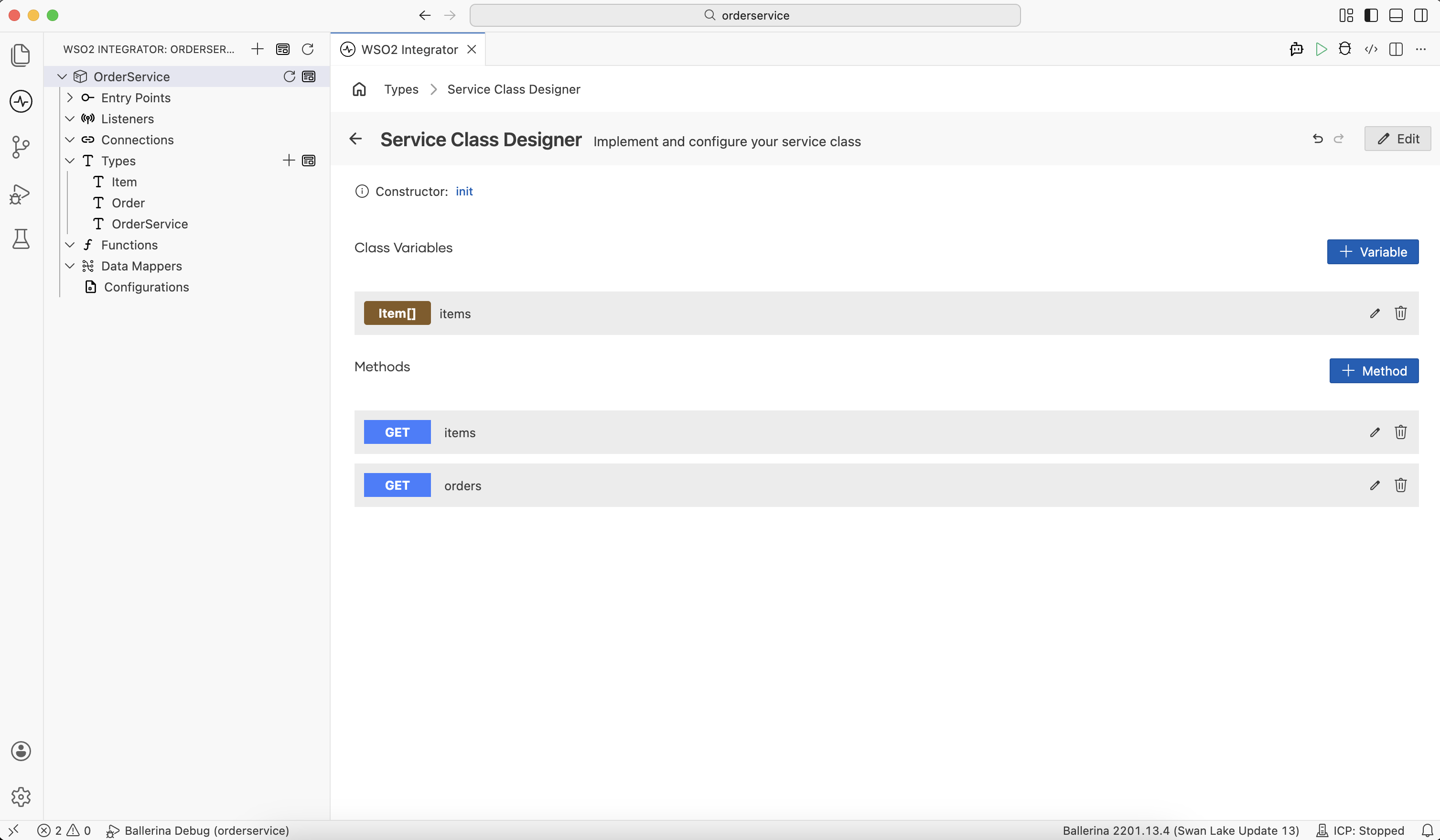Image resolution: width=1440 pixels, height=840 pixels.
Task: Open the Item type
Action: pos(124,182)
